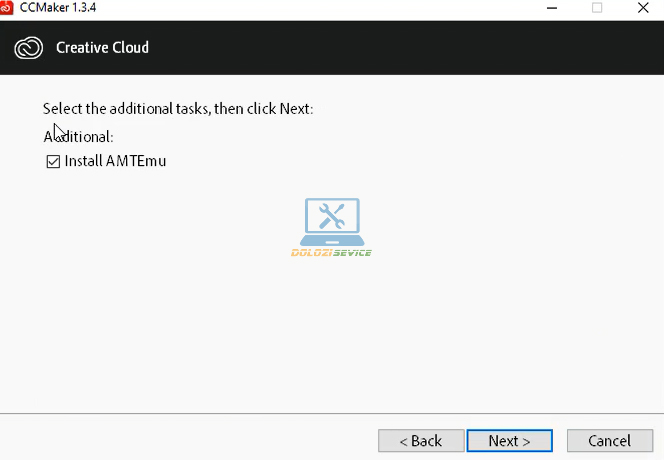Click empty space in the dark header banner
664x460 pixels.
[x=400, y=47]
